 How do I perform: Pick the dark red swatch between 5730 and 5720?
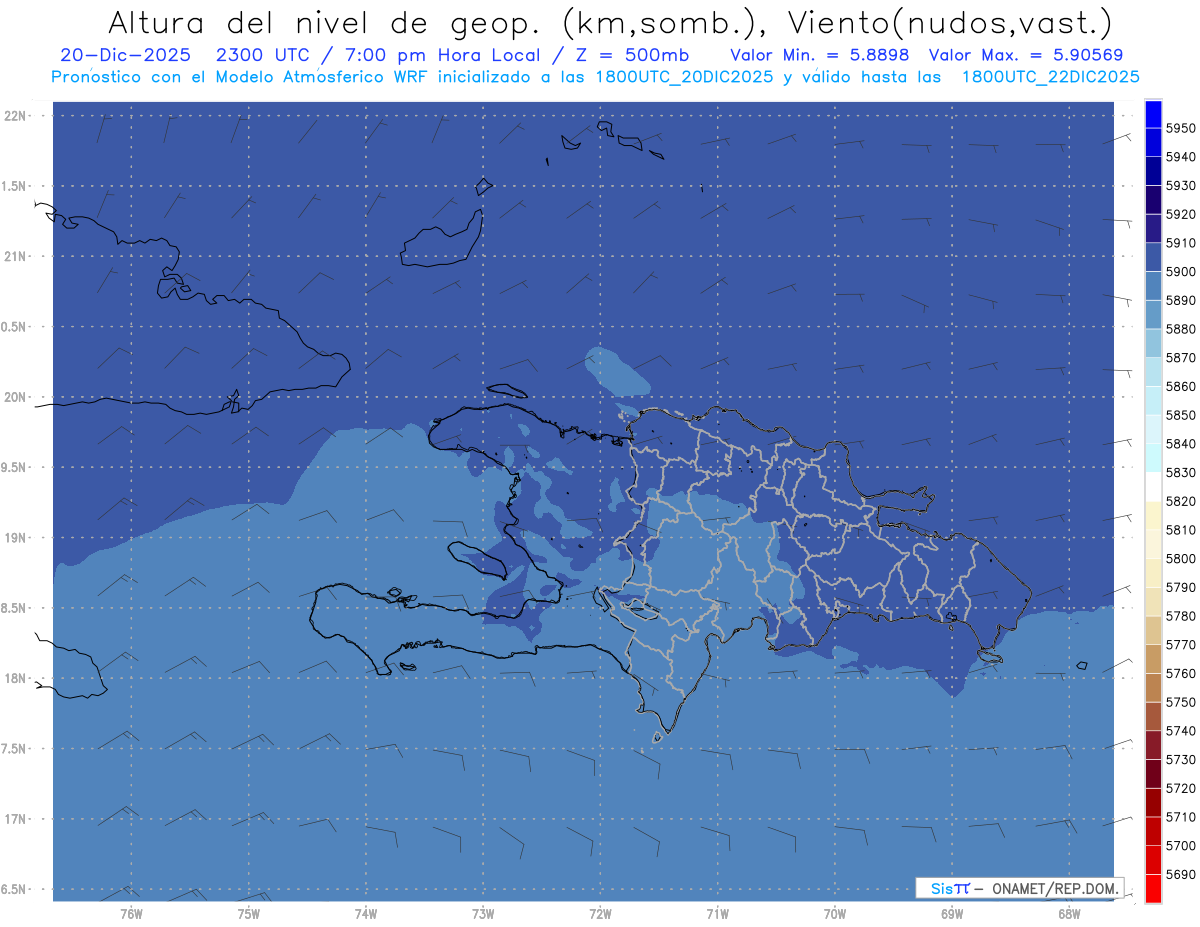1153,773
